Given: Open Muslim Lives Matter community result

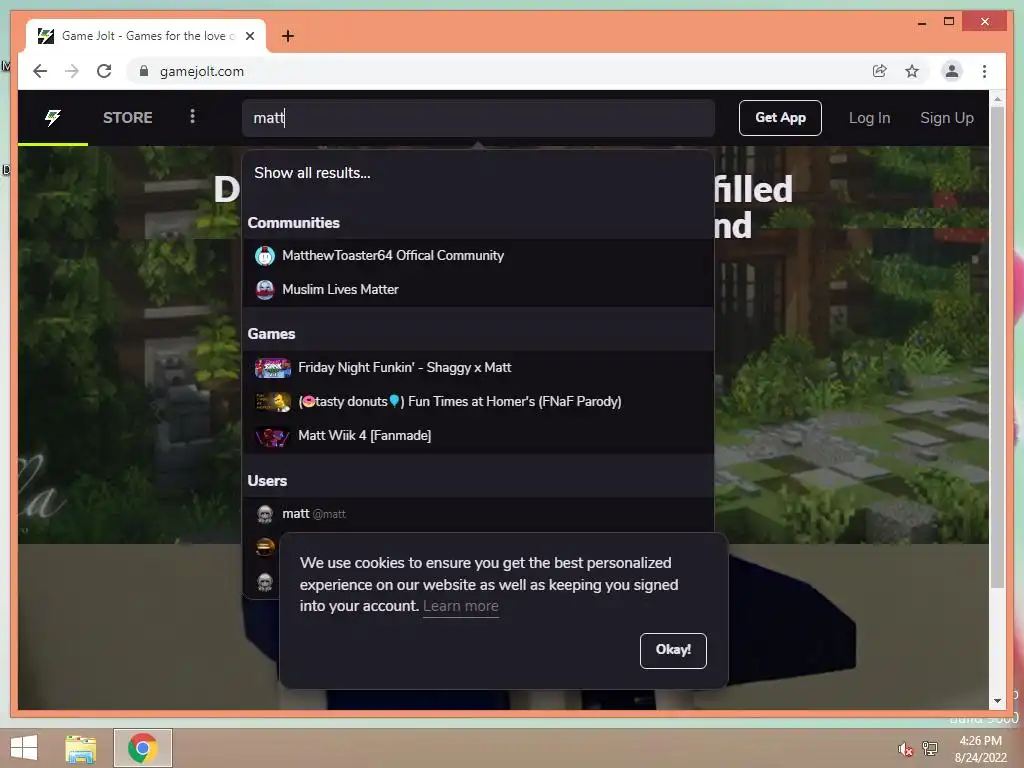Looking at the screenshot, I should (x=478, y=289).
